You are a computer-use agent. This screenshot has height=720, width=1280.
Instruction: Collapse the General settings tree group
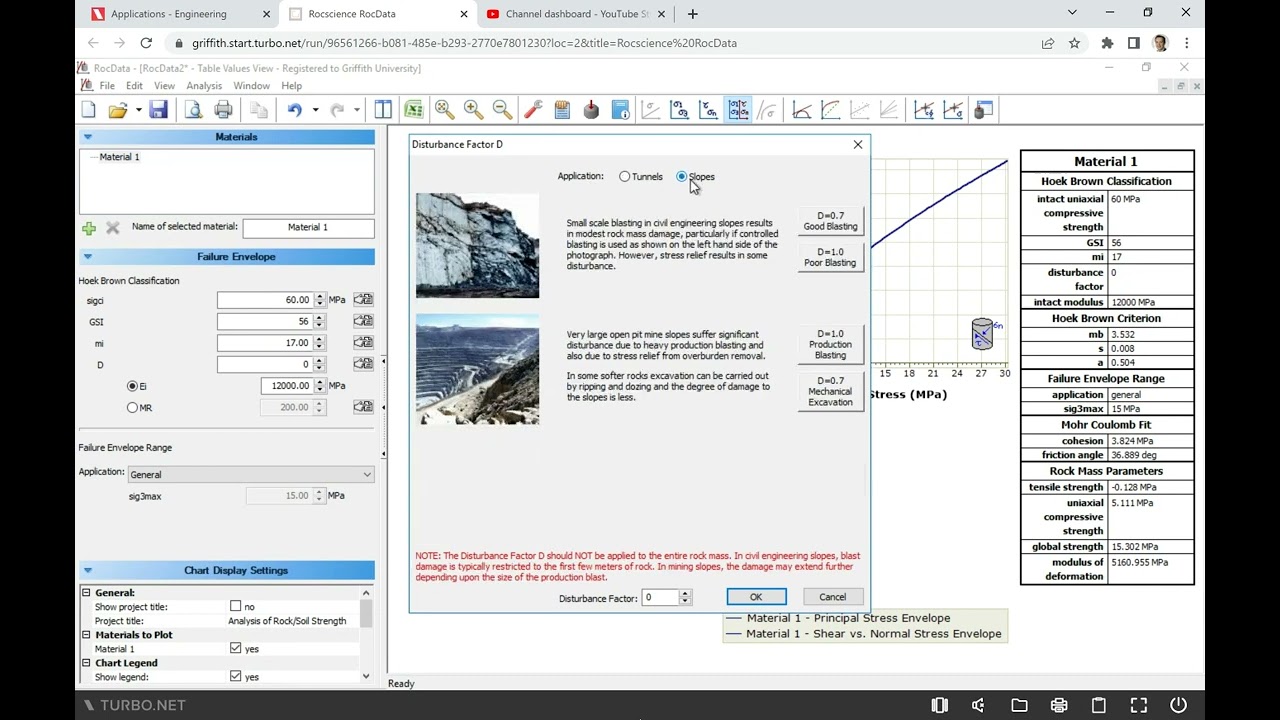coord(86,593)
